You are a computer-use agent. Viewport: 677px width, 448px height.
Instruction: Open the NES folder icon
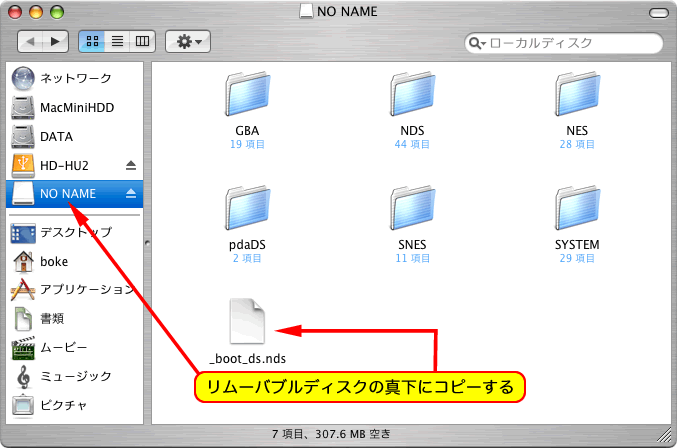577,94
